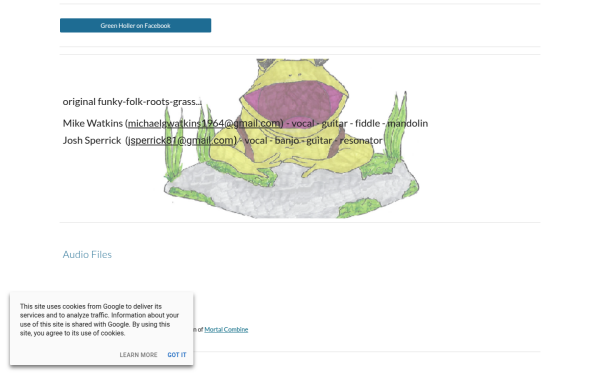Image resolution: width=600 pixels, height=375 pixels.
Task: Email jsperrick81@gmail.com link
Action: [181, 140]
